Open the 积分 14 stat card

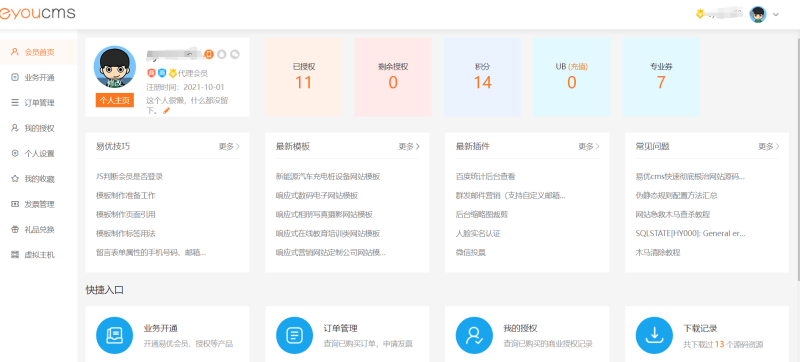coord(482,77)
